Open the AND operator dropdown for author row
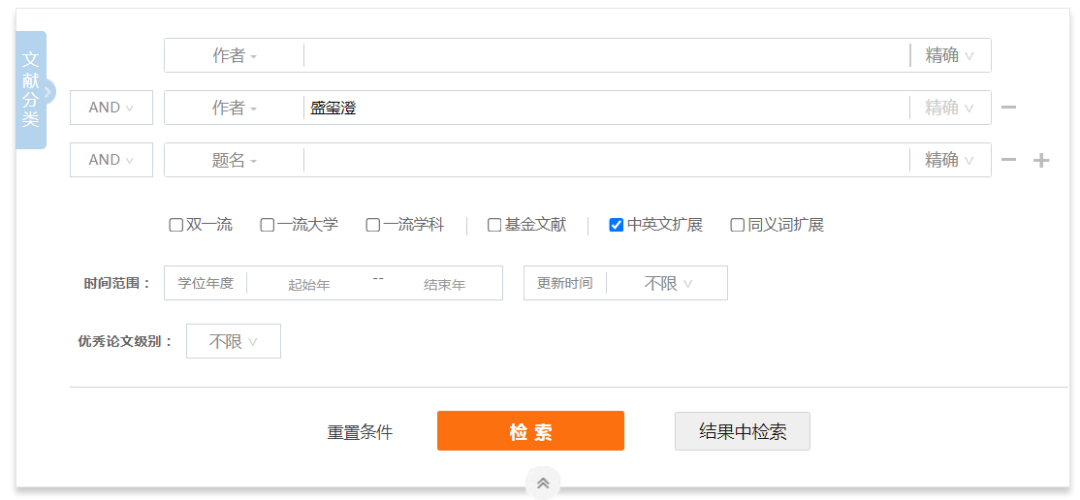 (x=111, y=108)
